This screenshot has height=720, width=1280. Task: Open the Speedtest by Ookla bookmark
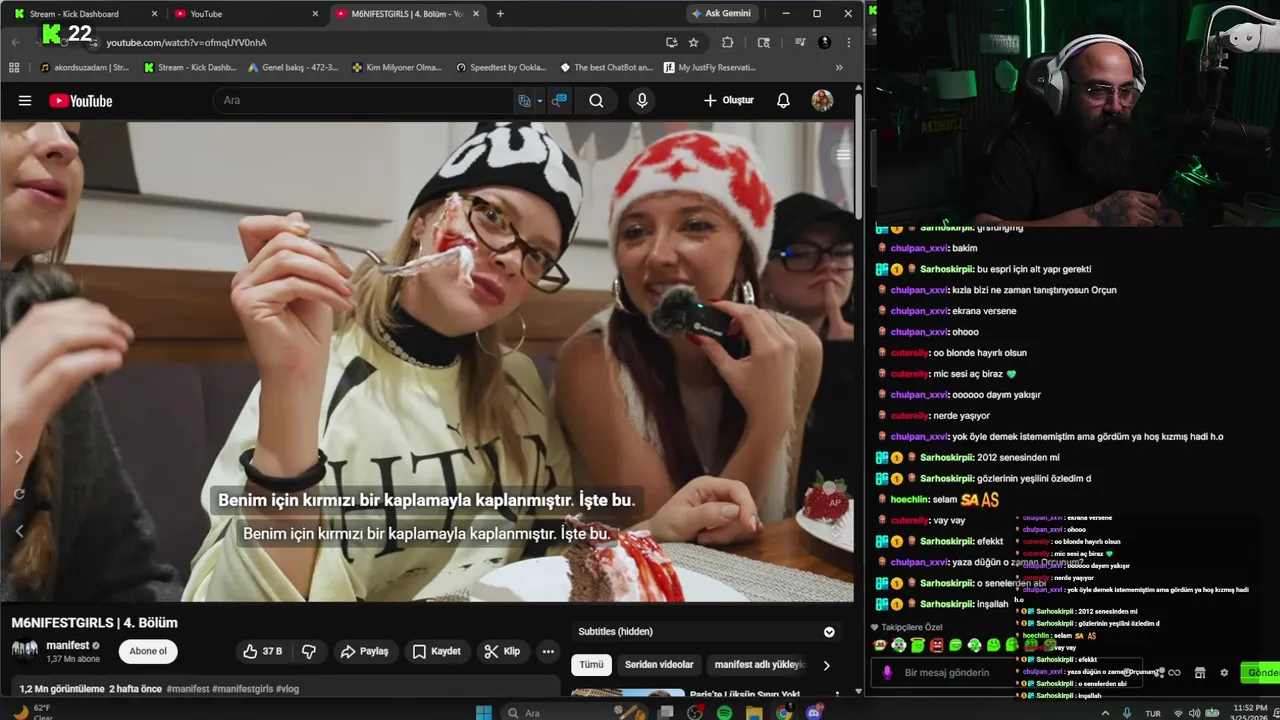coord(501,67)
